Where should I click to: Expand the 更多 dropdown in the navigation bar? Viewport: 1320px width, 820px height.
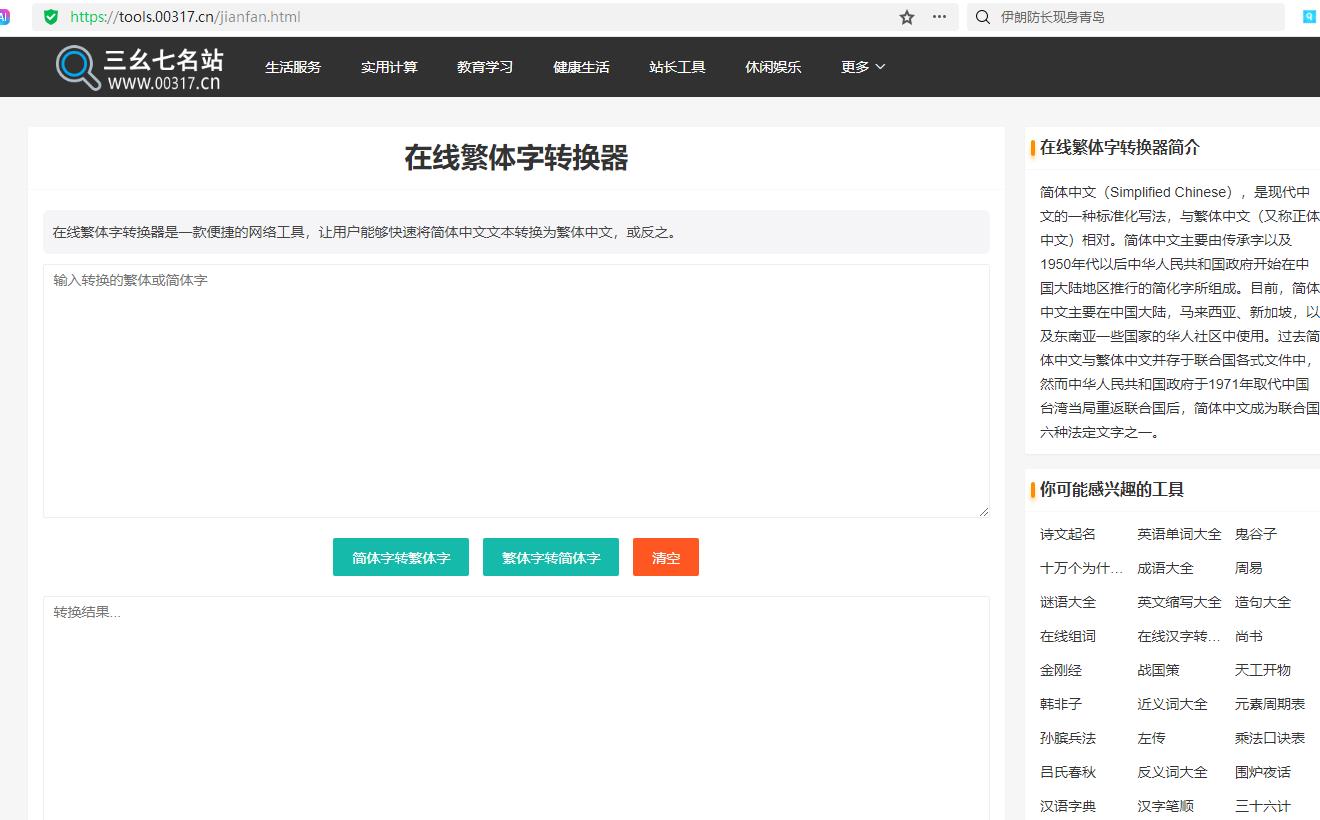[x=861, y=67]
